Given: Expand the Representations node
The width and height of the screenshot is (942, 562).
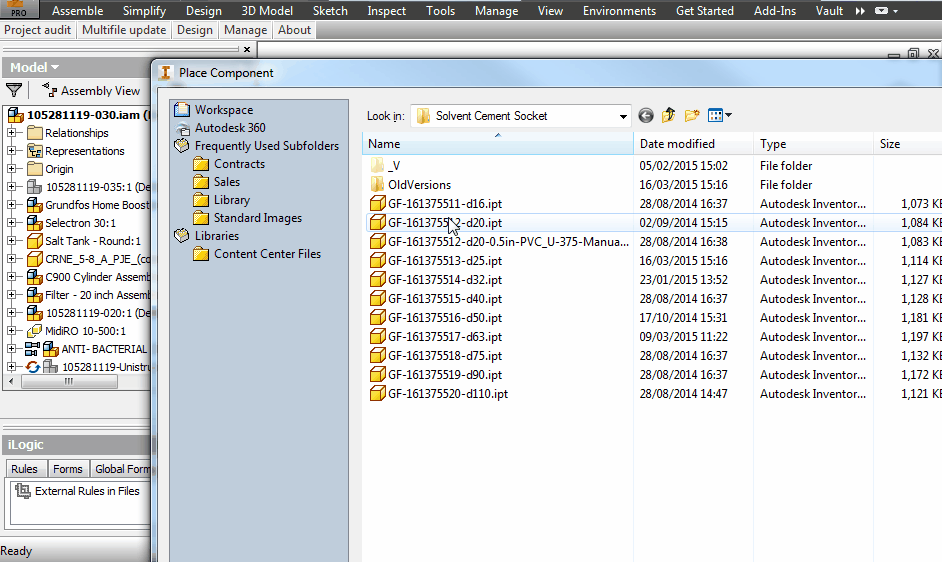Looking at the screenshot, I should click(11, 150).
